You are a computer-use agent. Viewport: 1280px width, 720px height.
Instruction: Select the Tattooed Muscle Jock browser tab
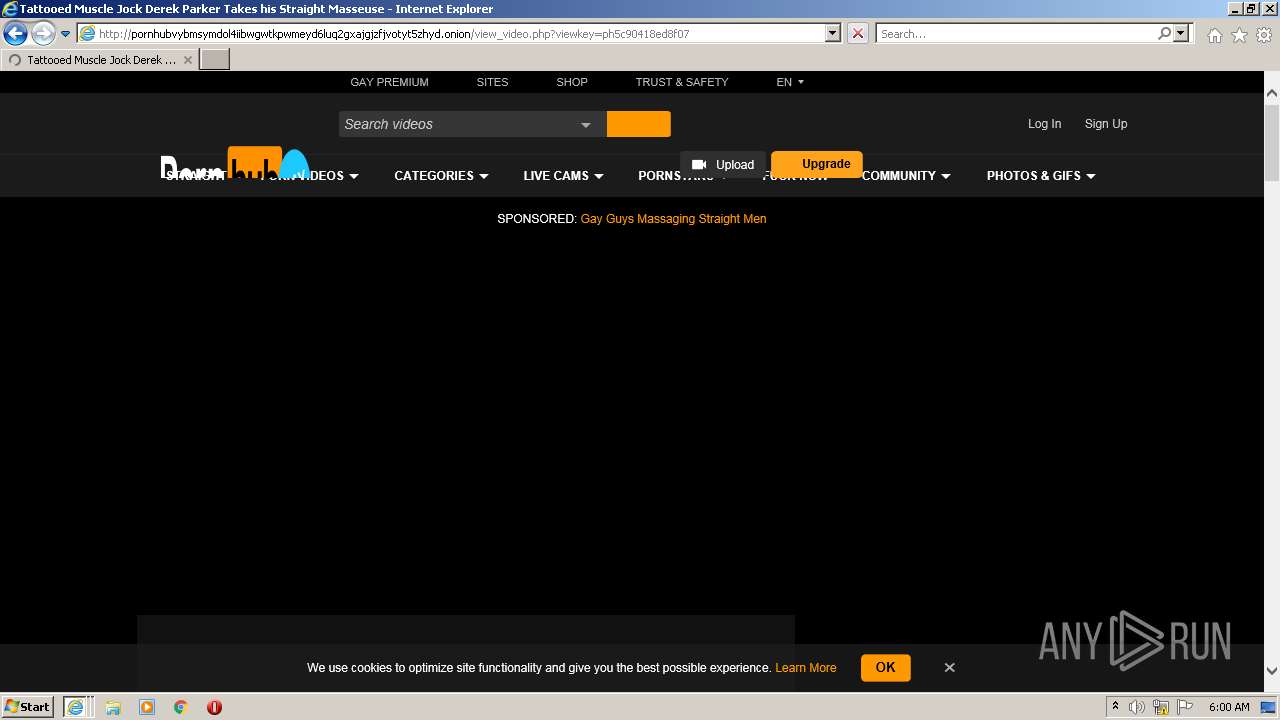point(100,60)
